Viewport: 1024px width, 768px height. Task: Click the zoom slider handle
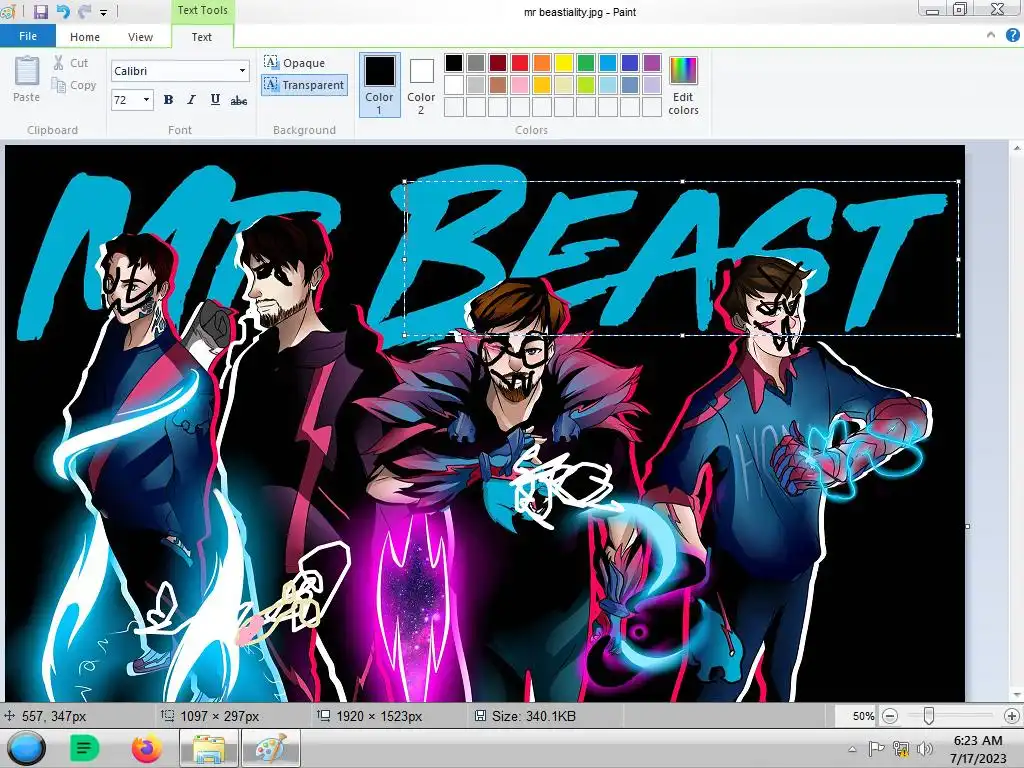pyautogui.click(x=928, y=716)
